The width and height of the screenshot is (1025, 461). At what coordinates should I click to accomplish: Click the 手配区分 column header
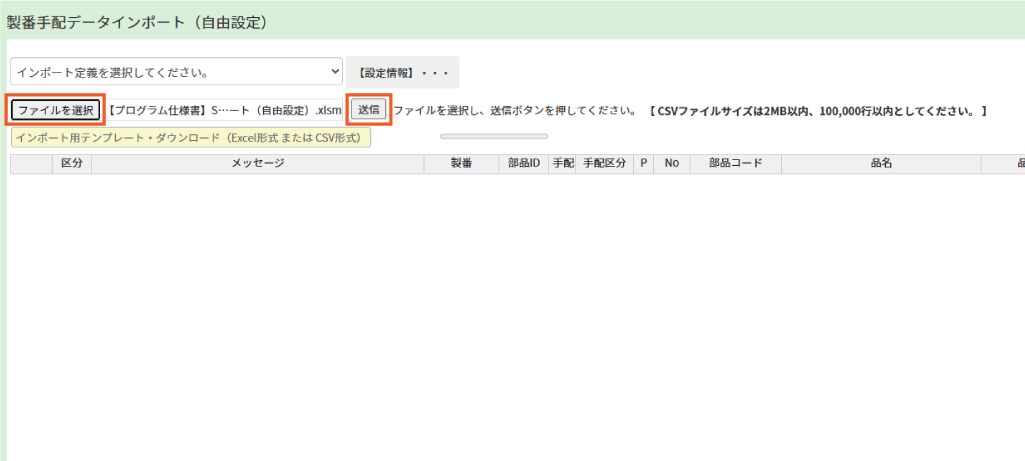[604, 164]
